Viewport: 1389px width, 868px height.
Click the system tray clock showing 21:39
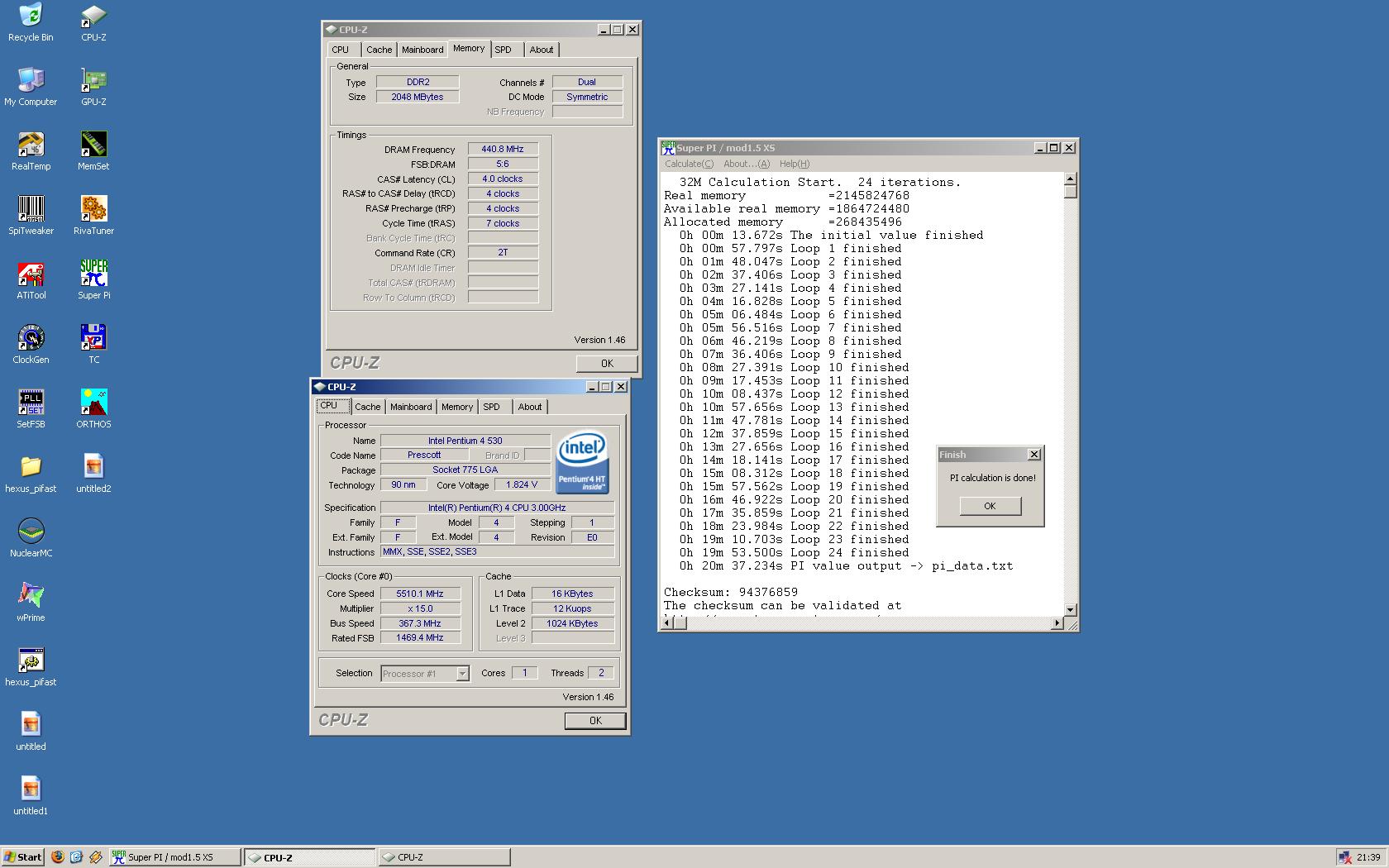click(x=1368, y=857)
